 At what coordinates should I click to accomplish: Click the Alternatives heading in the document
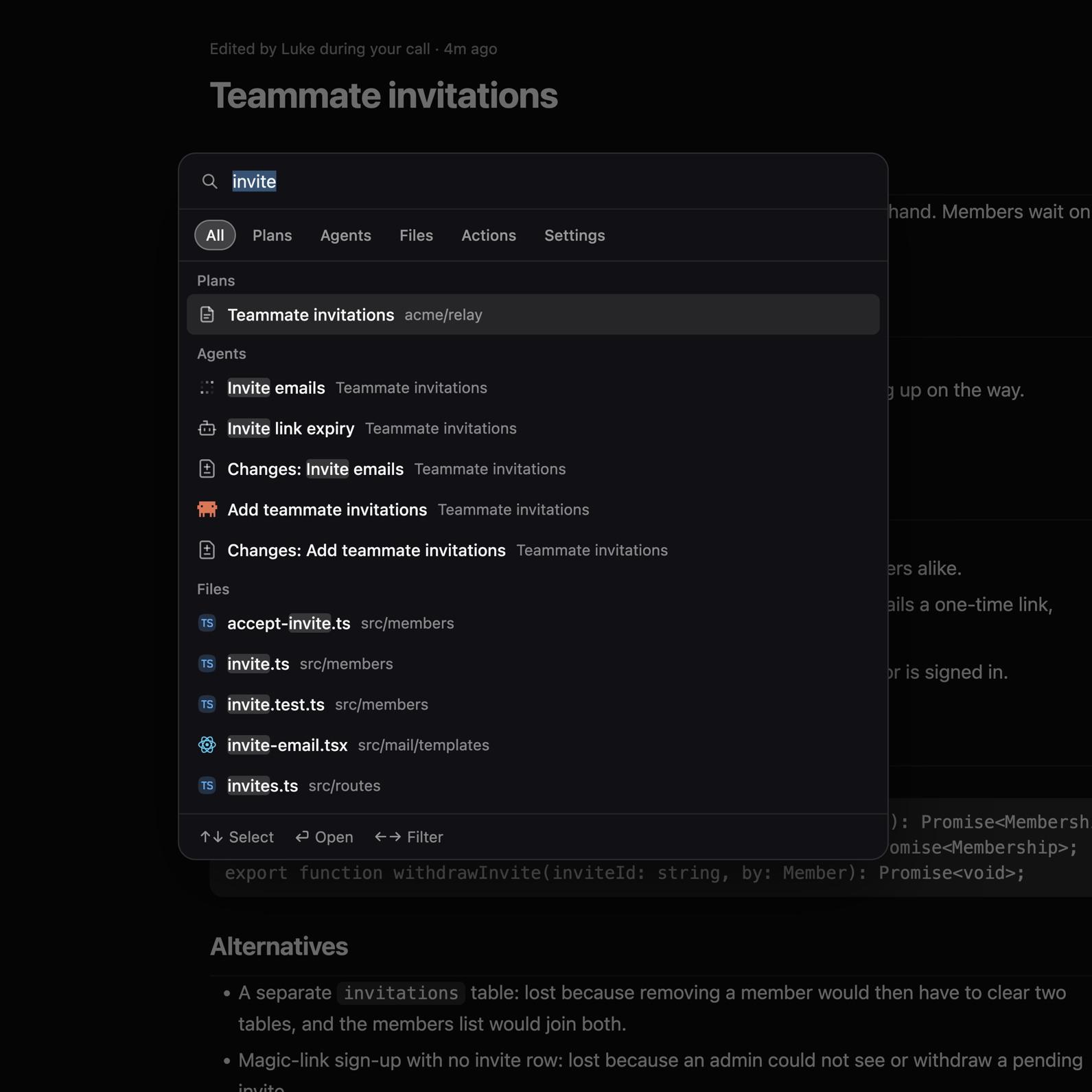click(x=279, y=946)
